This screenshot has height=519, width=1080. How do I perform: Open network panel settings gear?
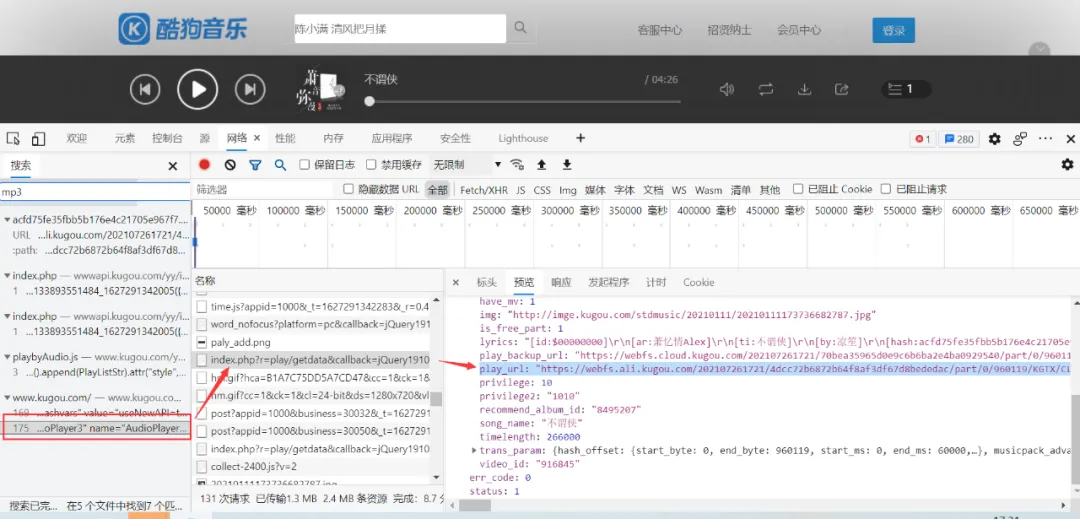[x=1067, y=165]
